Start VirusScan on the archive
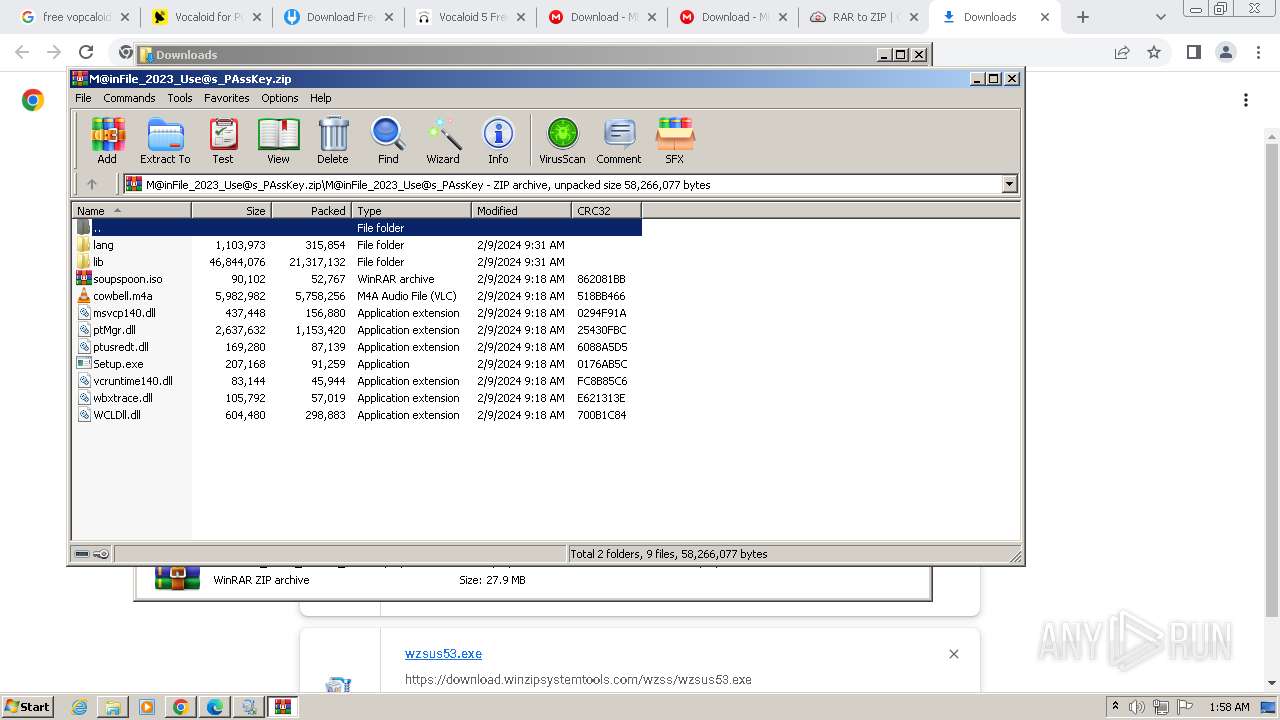This screenshot has height=720, width=1280. coord(562,141)
